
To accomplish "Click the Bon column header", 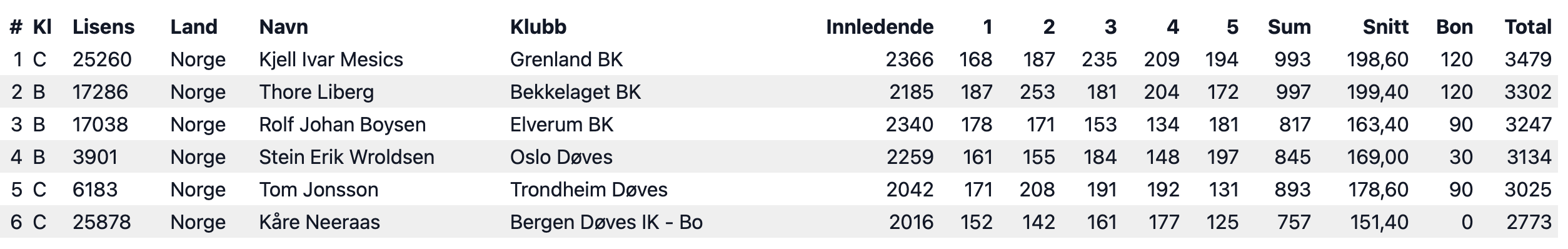I will coord(1454,27).
